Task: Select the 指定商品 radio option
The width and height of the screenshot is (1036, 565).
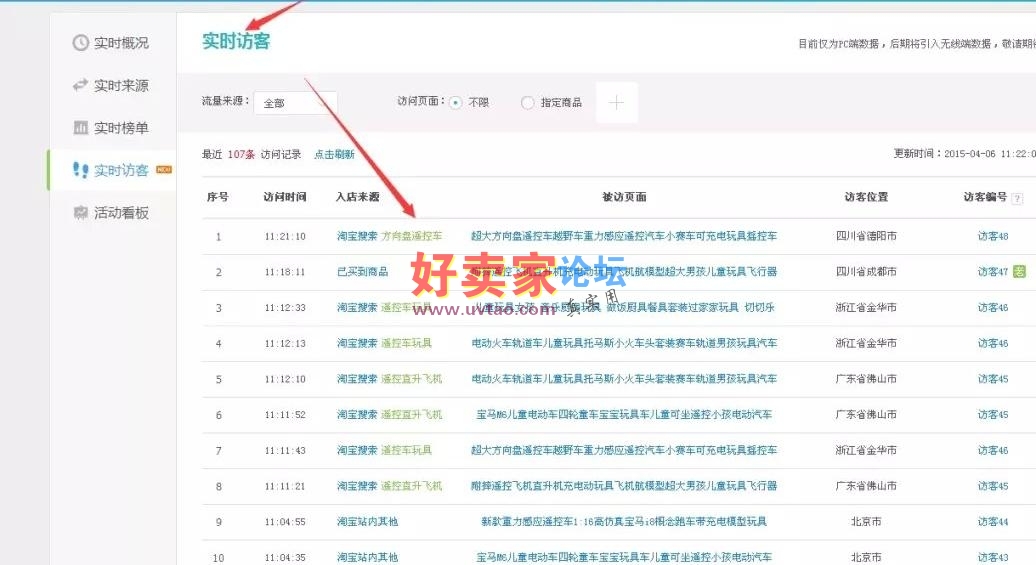Action: [528, 102]
